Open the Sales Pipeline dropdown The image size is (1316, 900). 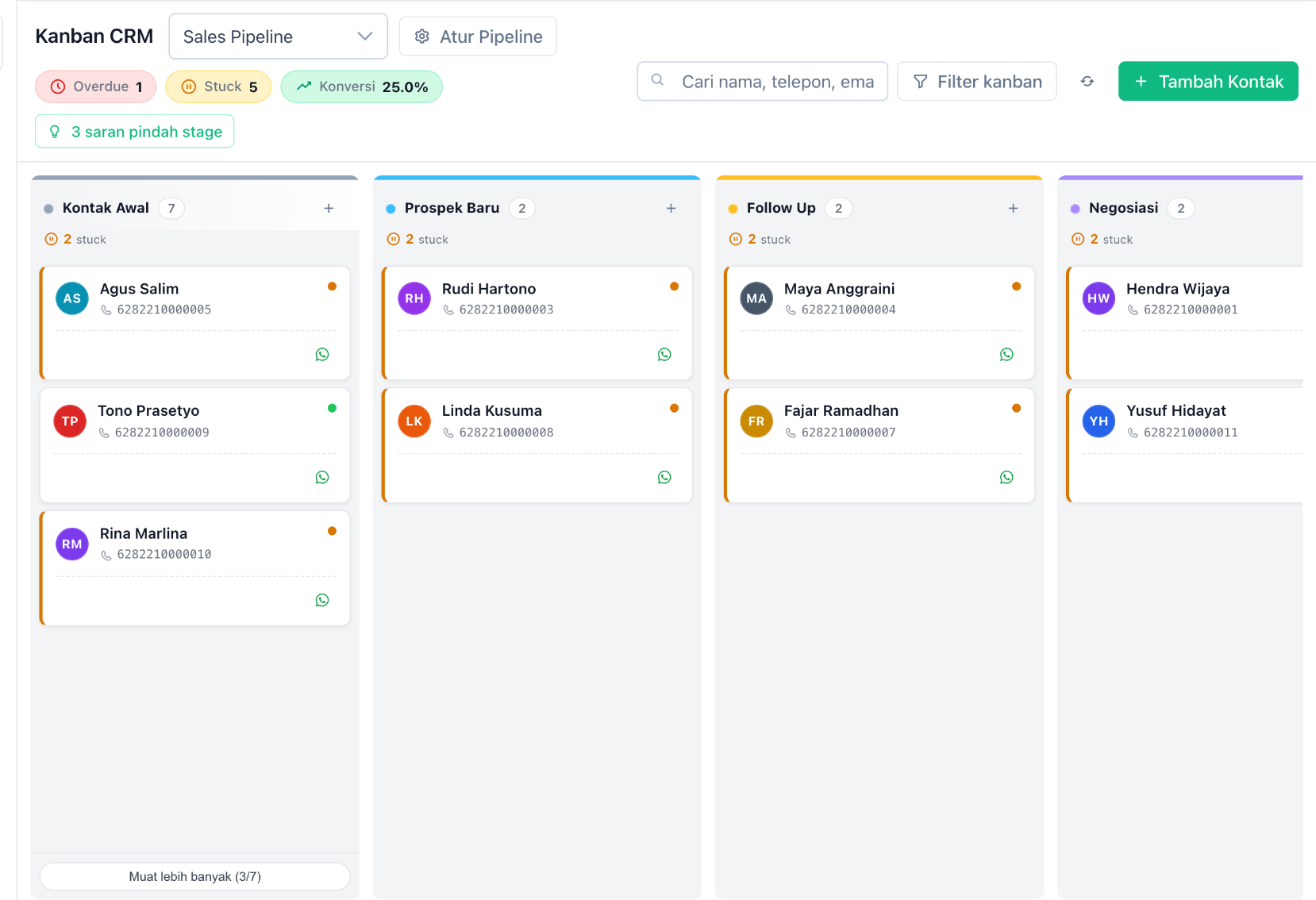pyautogui.click(x=278, y=37)
